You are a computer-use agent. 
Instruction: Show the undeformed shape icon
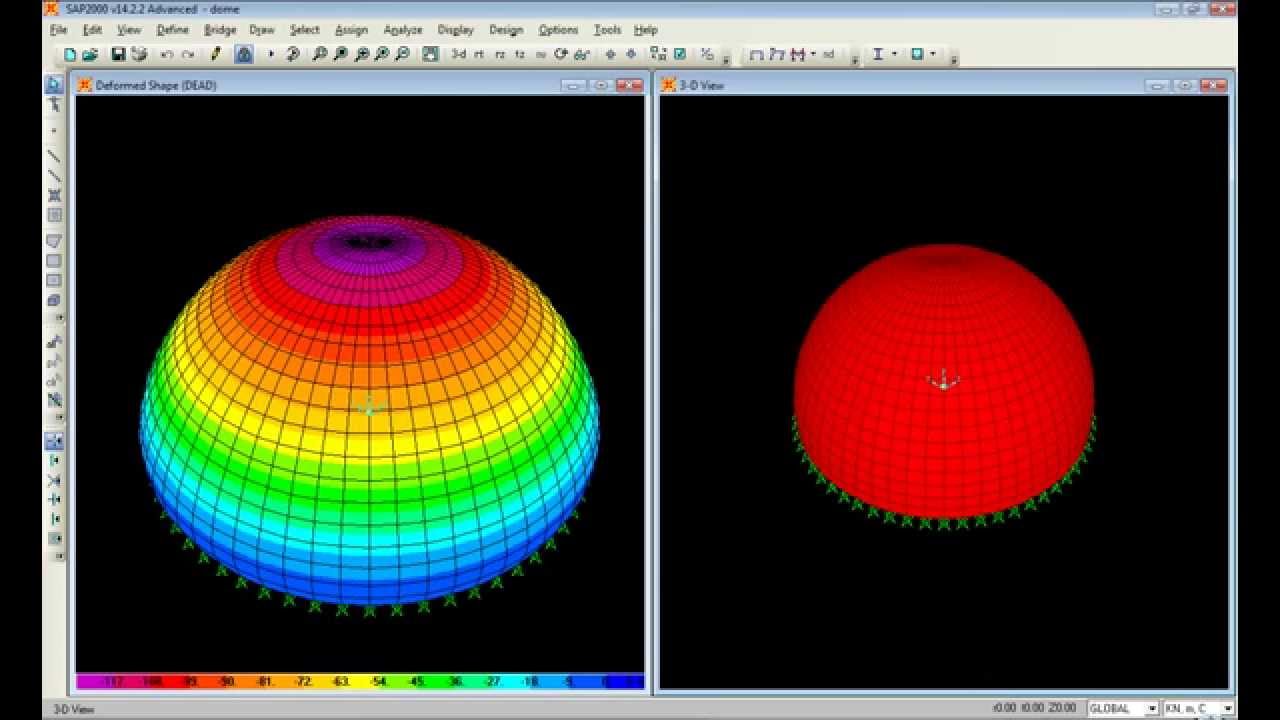pos(757,55)
